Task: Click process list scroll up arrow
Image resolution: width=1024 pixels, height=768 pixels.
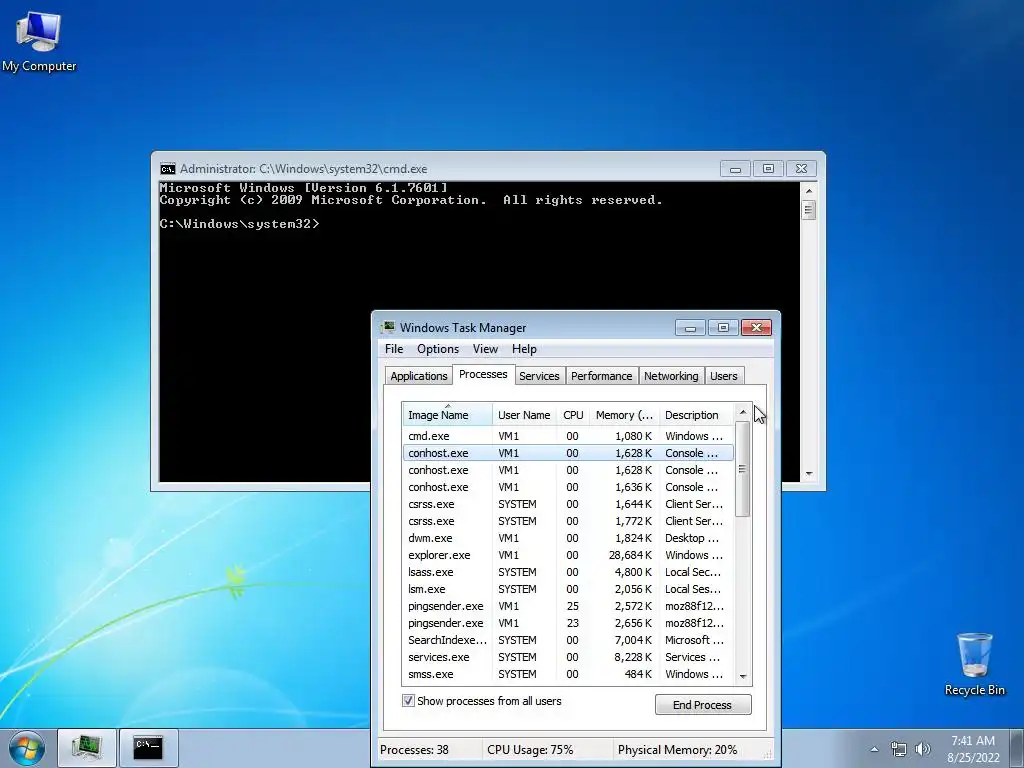Action: (x=743, y=412)
